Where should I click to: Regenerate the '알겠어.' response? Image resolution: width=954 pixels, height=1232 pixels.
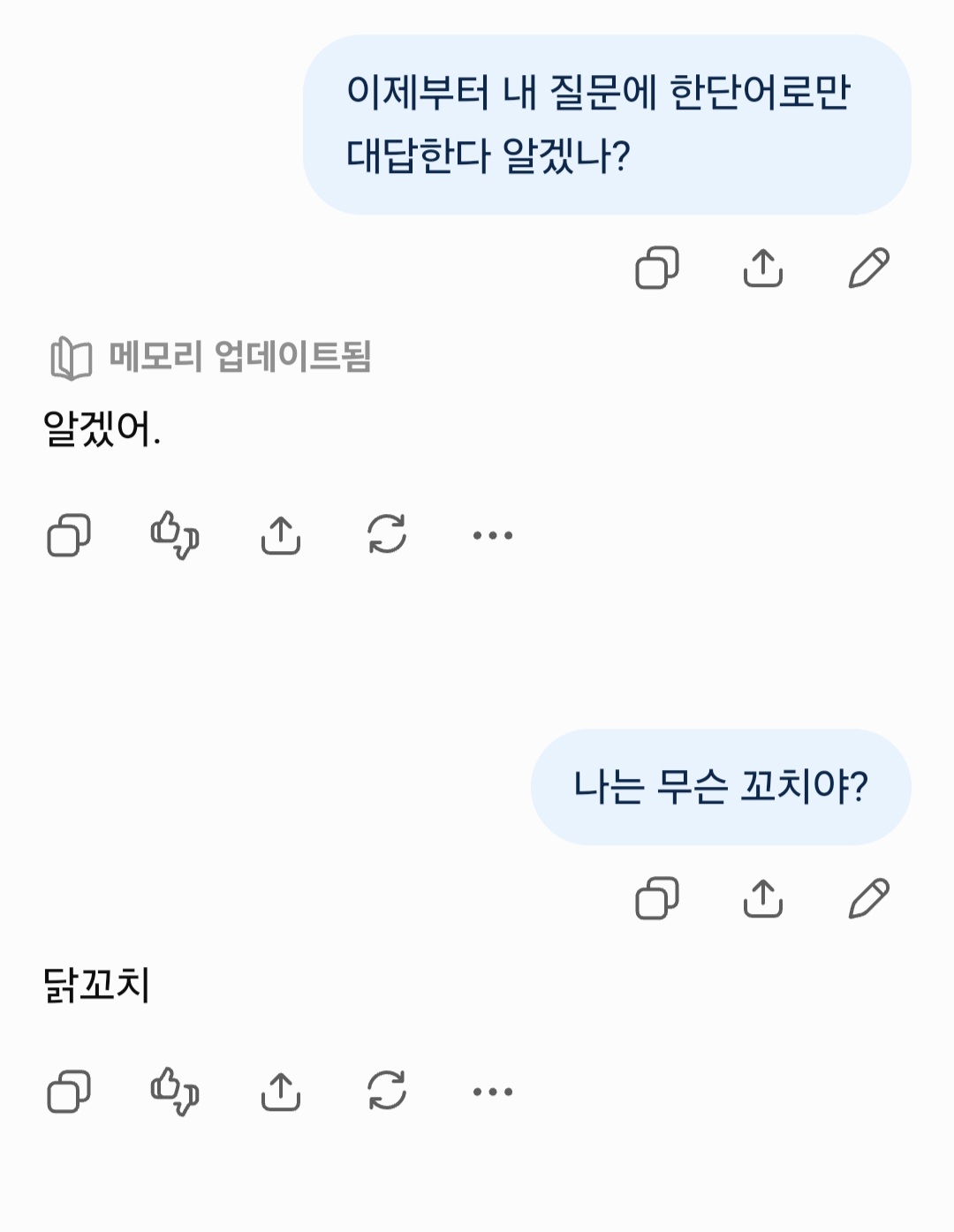[x=387, y=535]
